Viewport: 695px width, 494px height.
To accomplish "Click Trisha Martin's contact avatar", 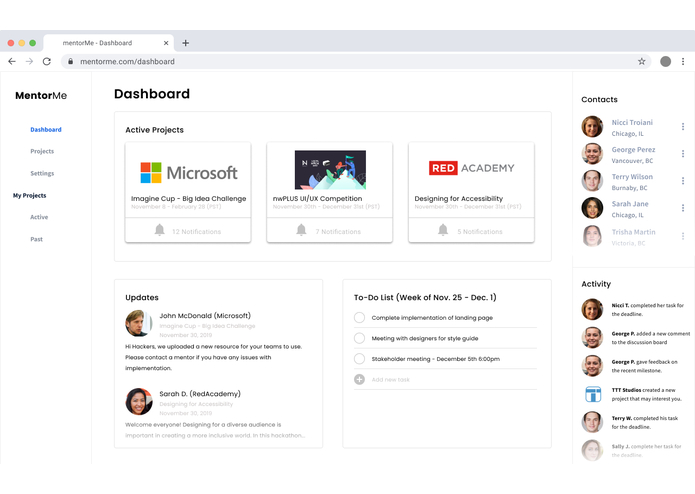I will pyautogui.click(x=592, y=236).
